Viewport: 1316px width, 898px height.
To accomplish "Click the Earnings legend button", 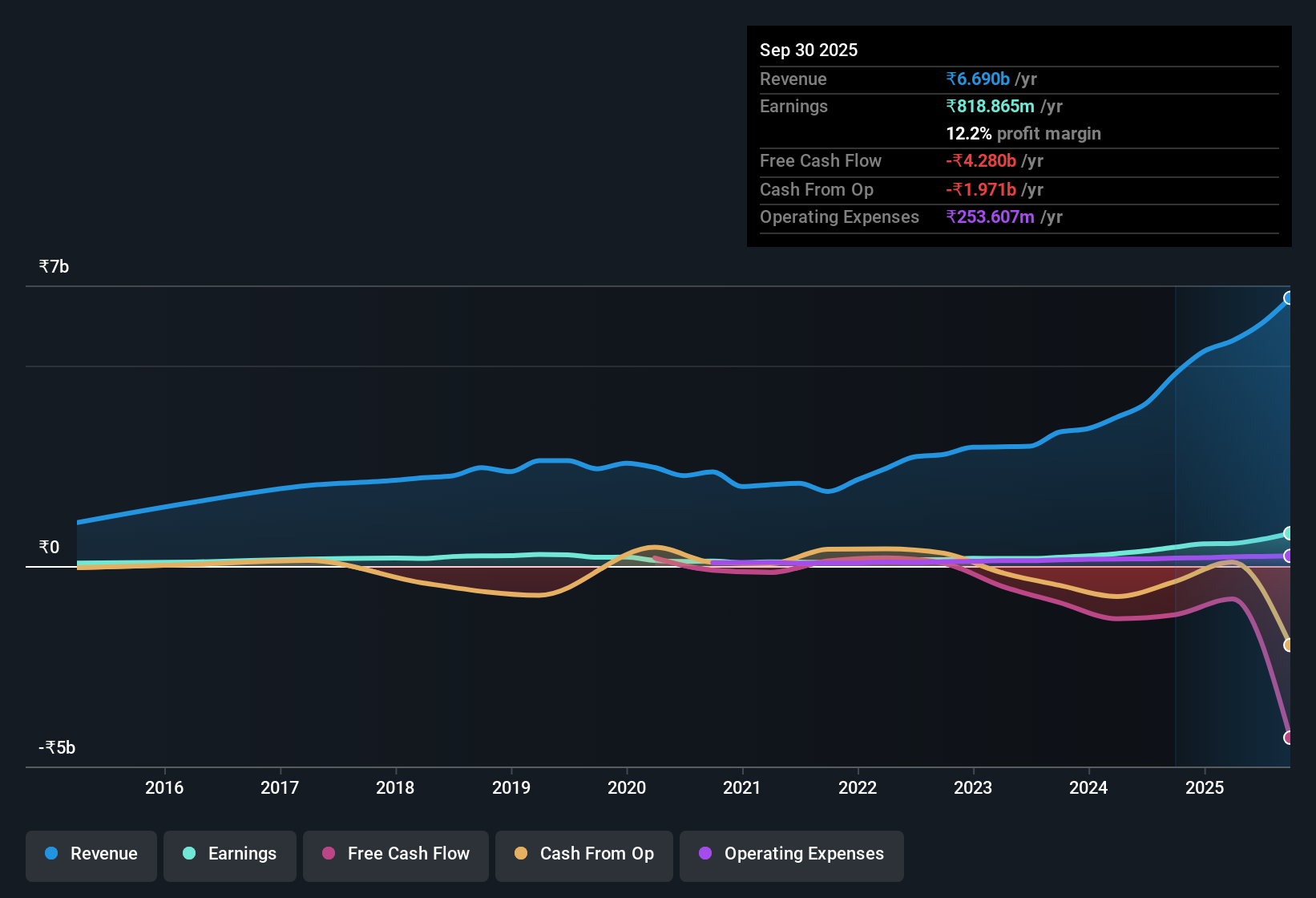I will tap(230, 855).
